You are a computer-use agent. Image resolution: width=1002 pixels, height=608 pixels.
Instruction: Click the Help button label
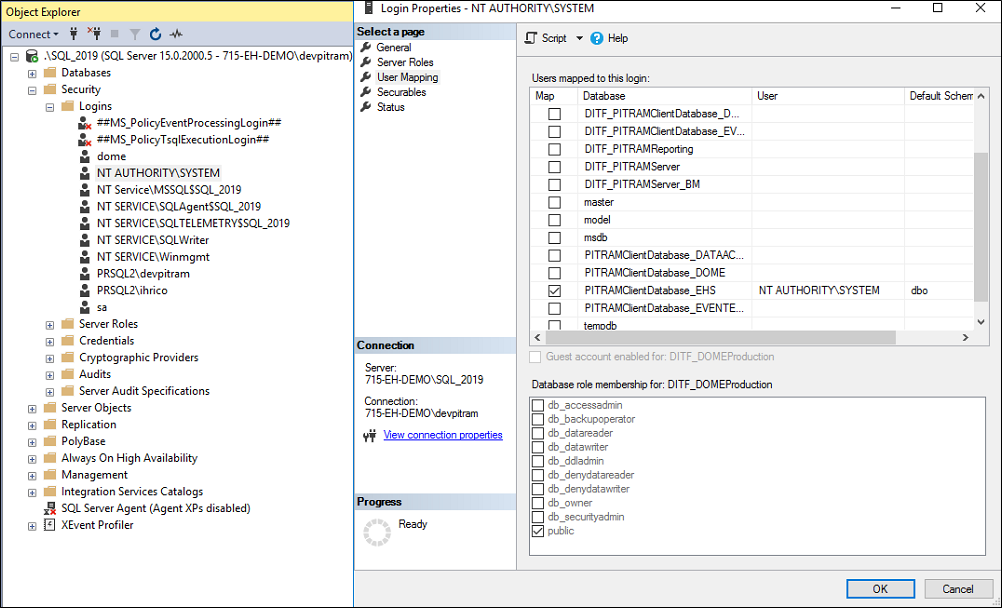(617, 38)
